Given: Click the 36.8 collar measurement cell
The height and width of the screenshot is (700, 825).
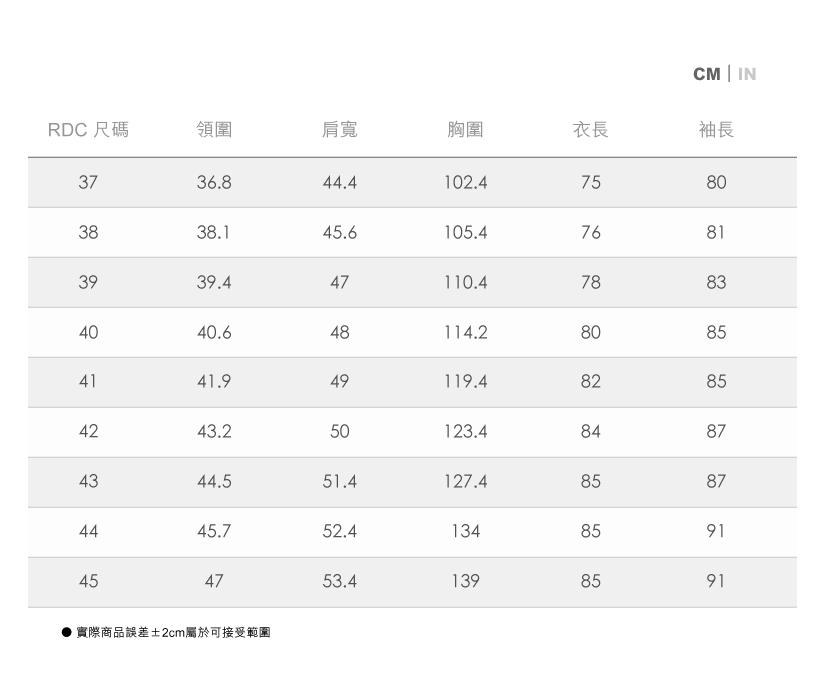Looking at the screenshot, I should pyautogui.click(x=214, y=183).
